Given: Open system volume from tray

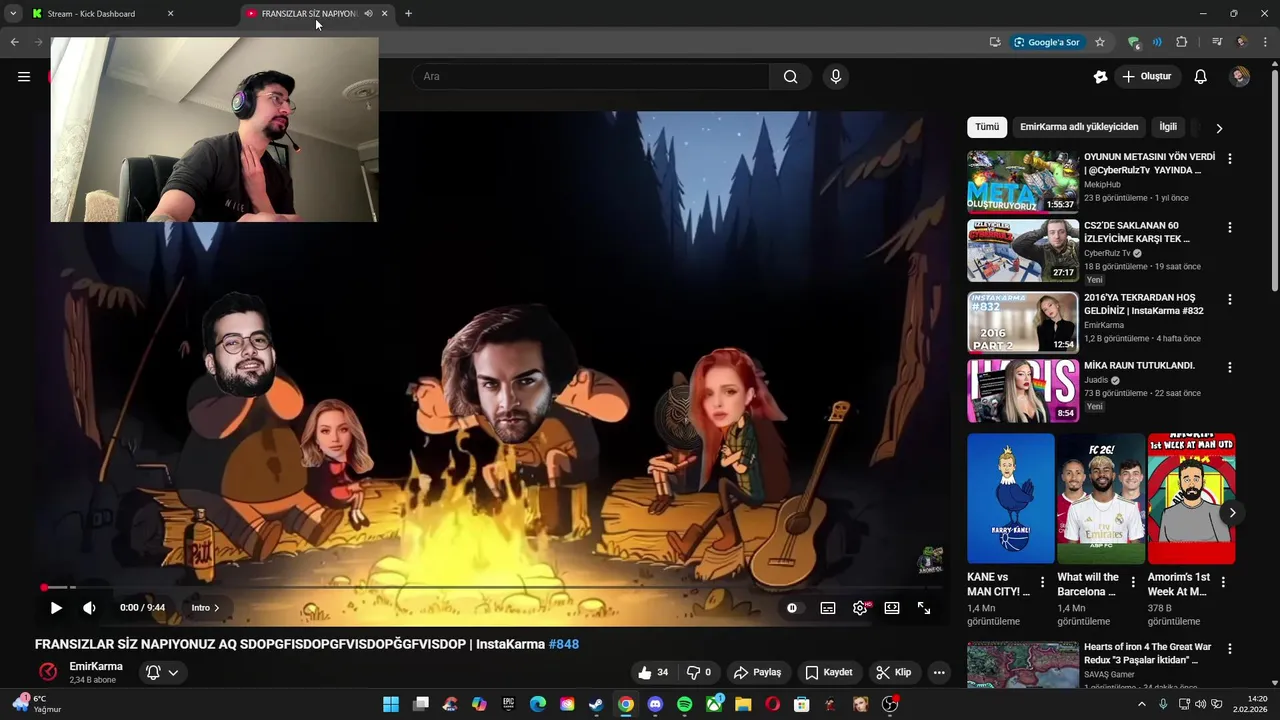Looking at the screenshot, I should pos(1201,704).
